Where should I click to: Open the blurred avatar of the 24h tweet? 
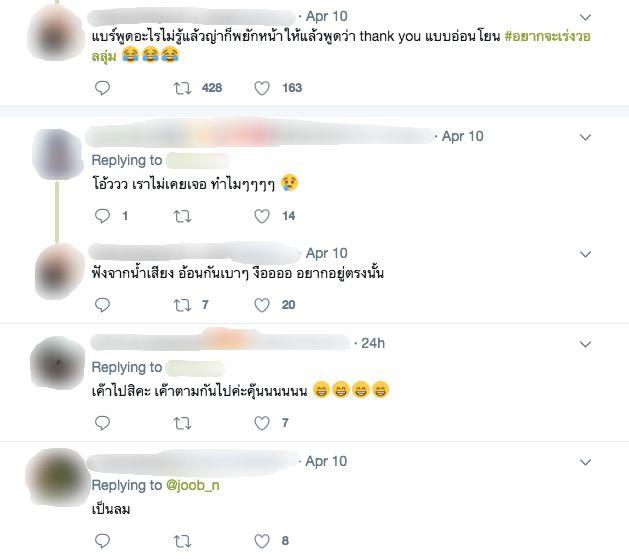point(58,363)
